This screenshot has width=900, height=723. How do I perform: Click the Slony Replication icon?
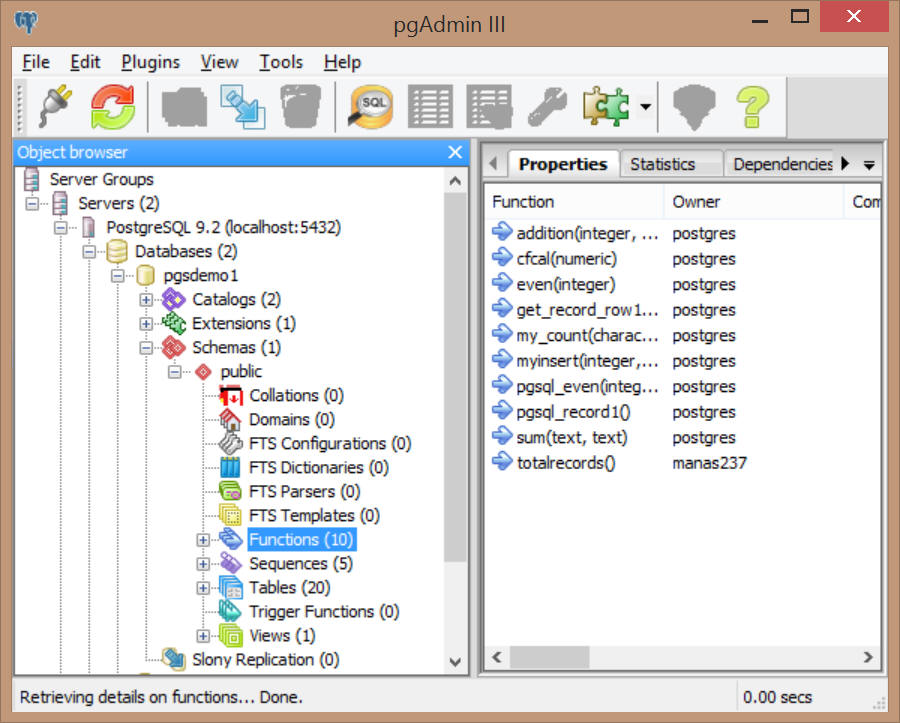coord(173,660)
